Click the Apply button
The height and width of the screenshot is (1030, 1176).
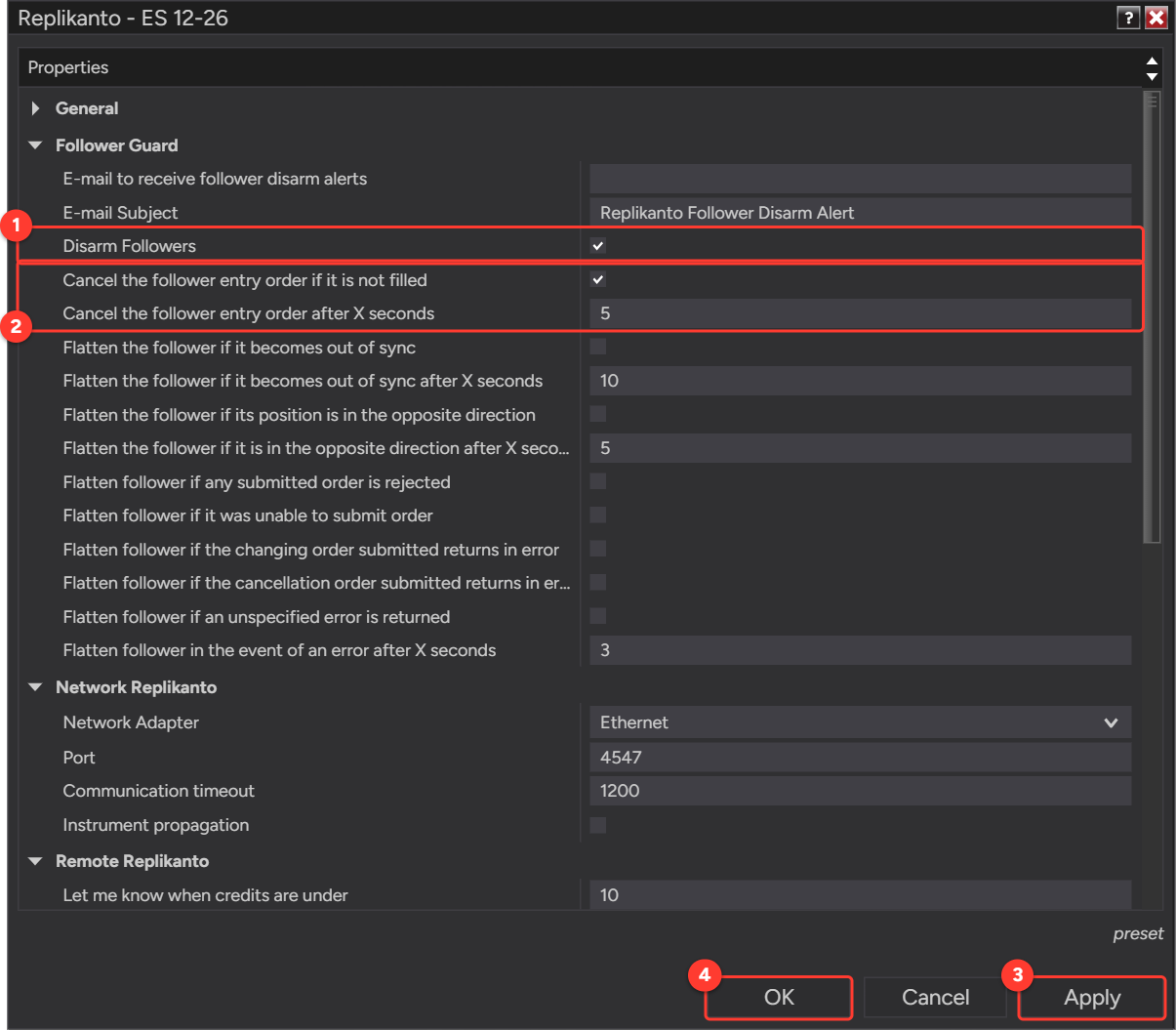tap(1092, 998)
